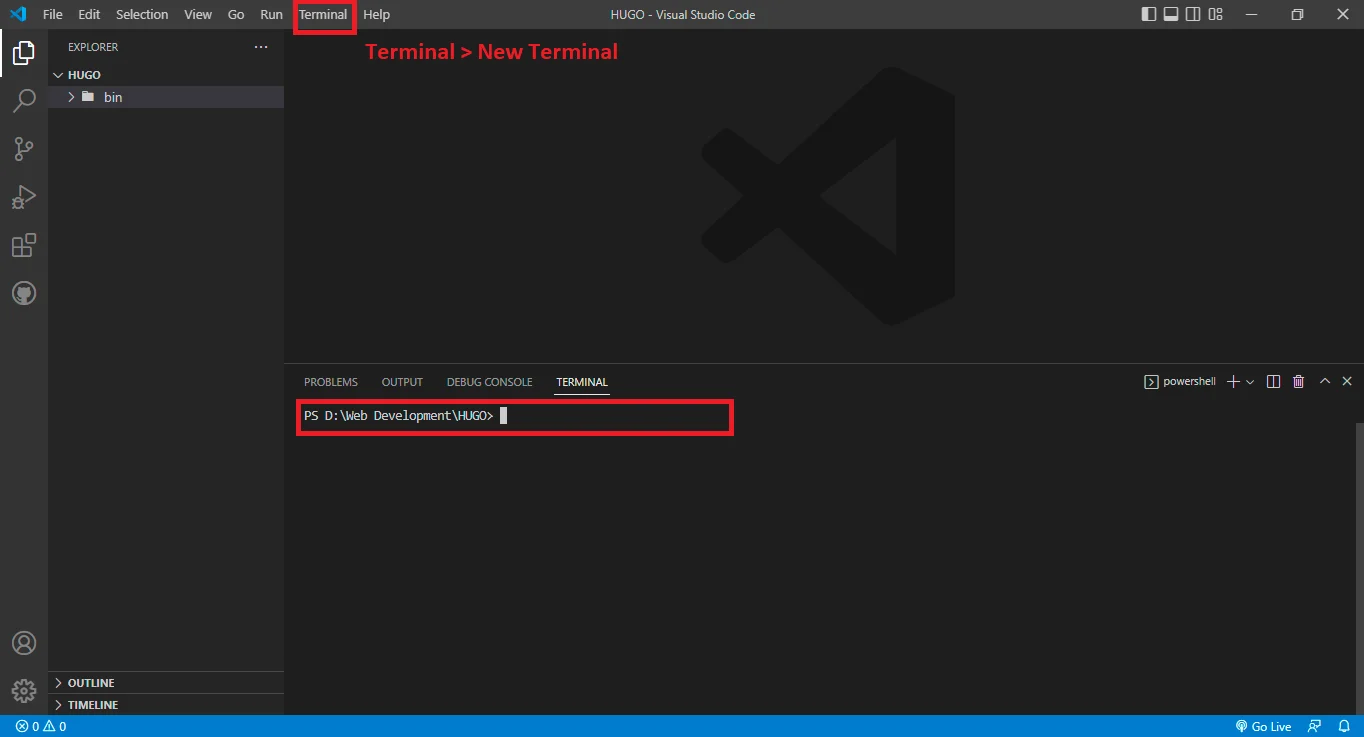Open notifications bell icon
Image resolution: width=1364 pixels, height=737 pixels.
click(1345, 726)
